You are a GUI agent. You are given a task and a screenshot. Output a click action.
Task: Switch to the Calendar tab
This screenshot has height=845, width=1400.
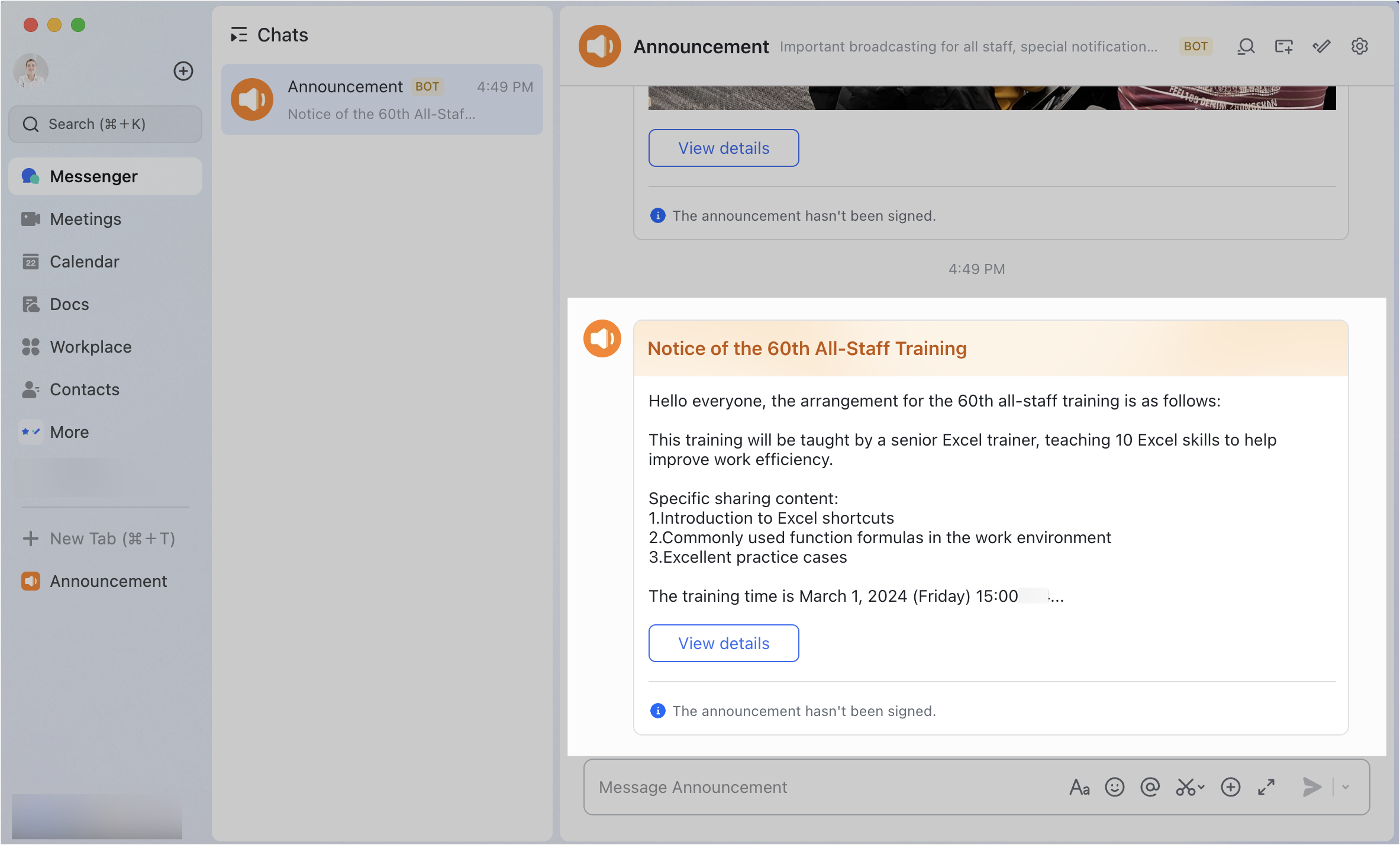(84, 262)
